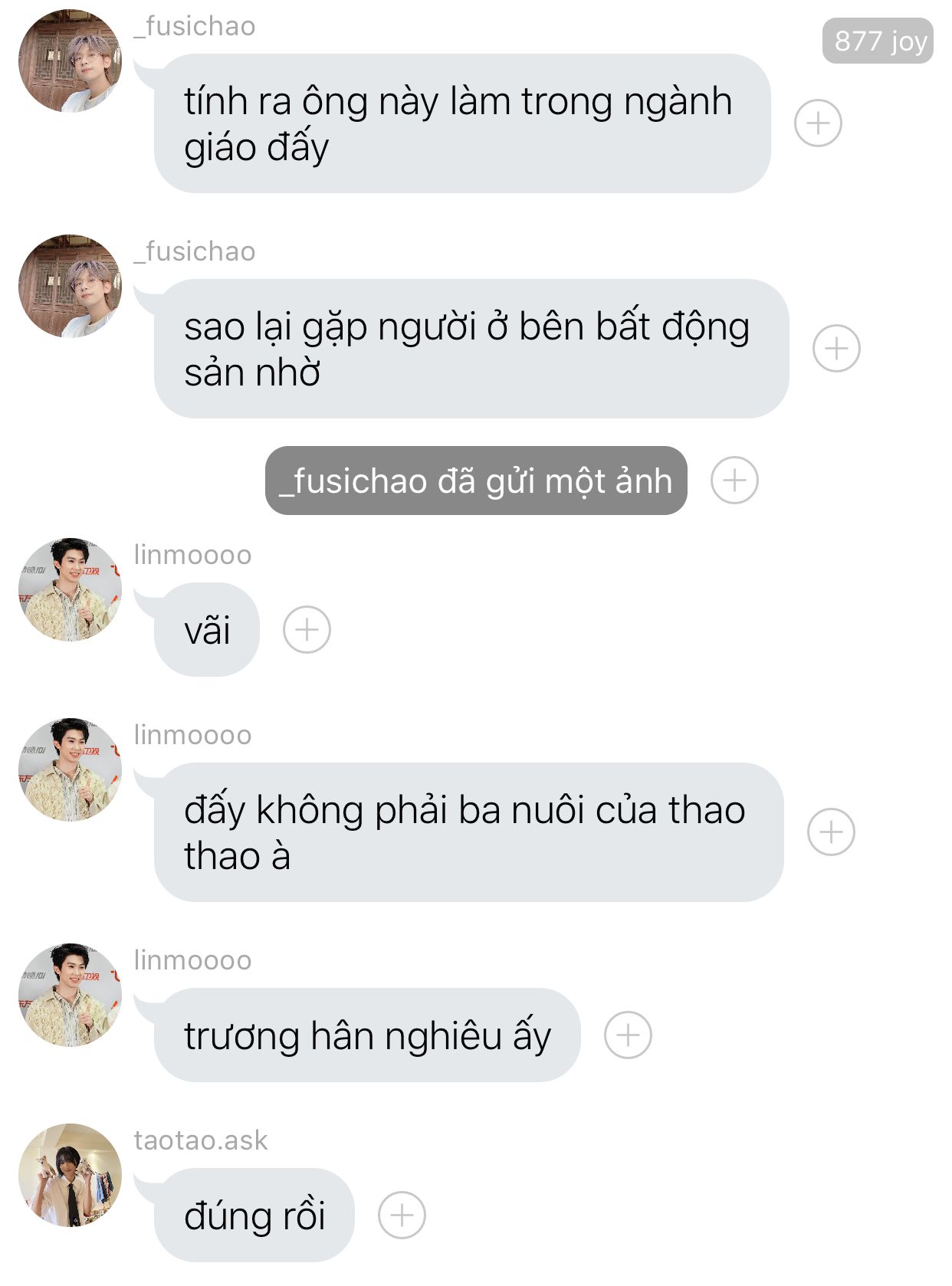Screen dimensions: 952x1286
Task: Open linmoooo avatar beside 'vãi'
Action: pyautogui.click(x=70, y=589)
